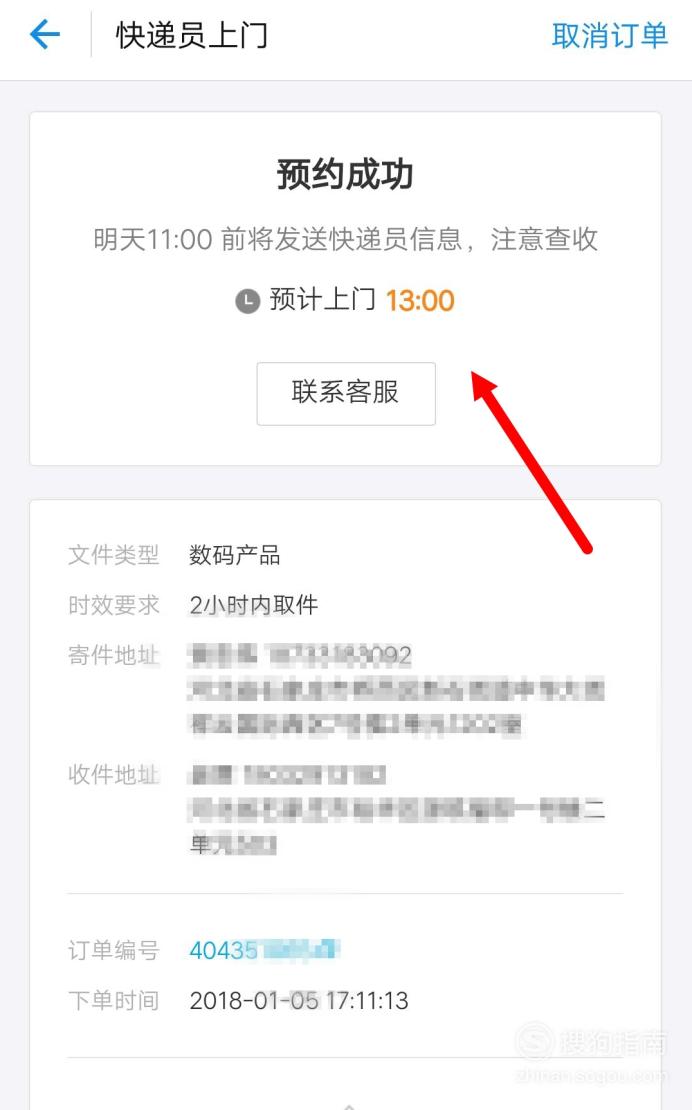Viewport: 692px width, 1110px height.
Task: Cancel the order via 取消订单
Action: (609, 35)
